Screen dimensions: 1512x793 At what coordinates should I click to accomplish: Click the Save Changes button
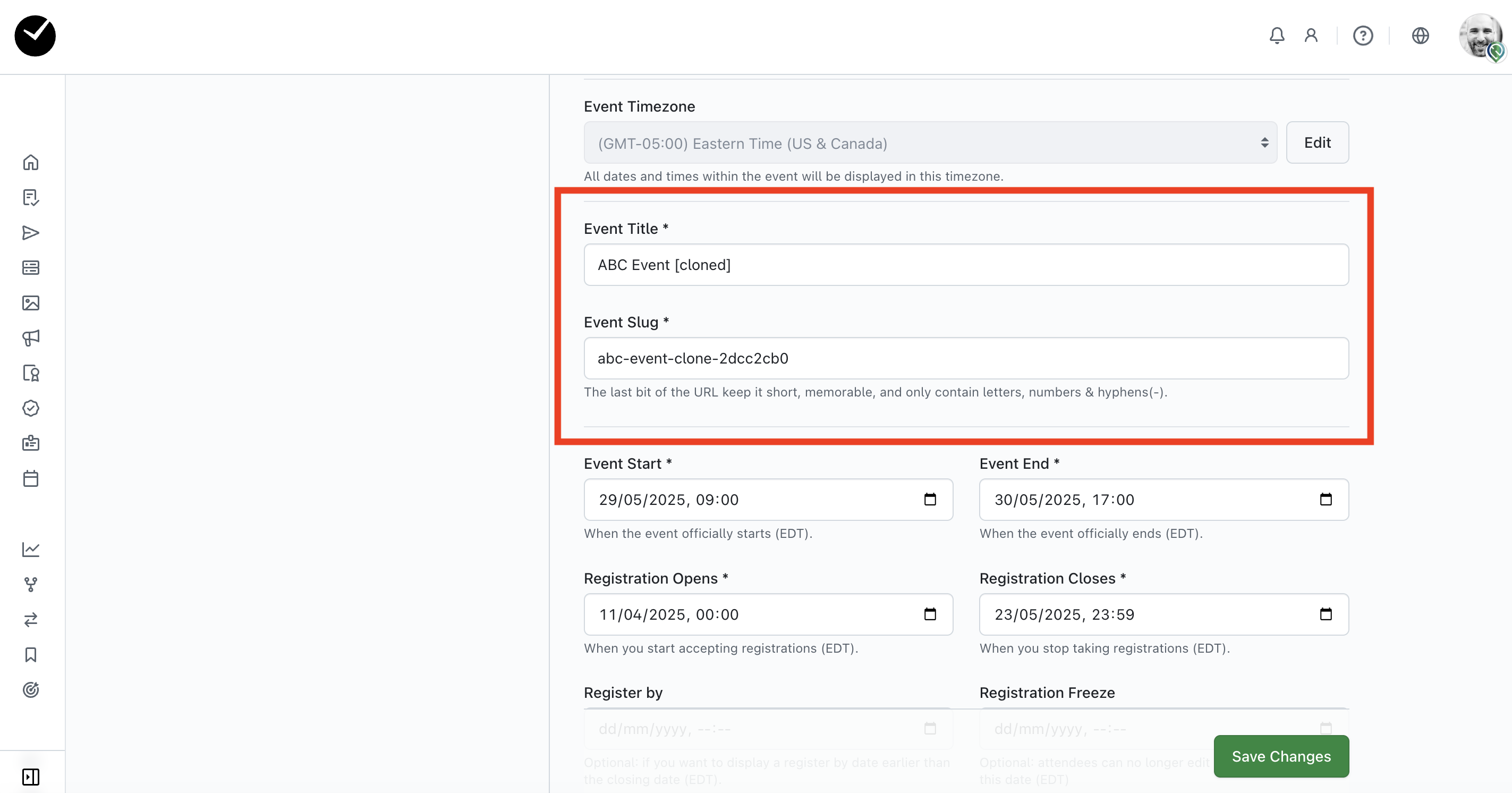pyautogui.click(x=1281, y=756)
